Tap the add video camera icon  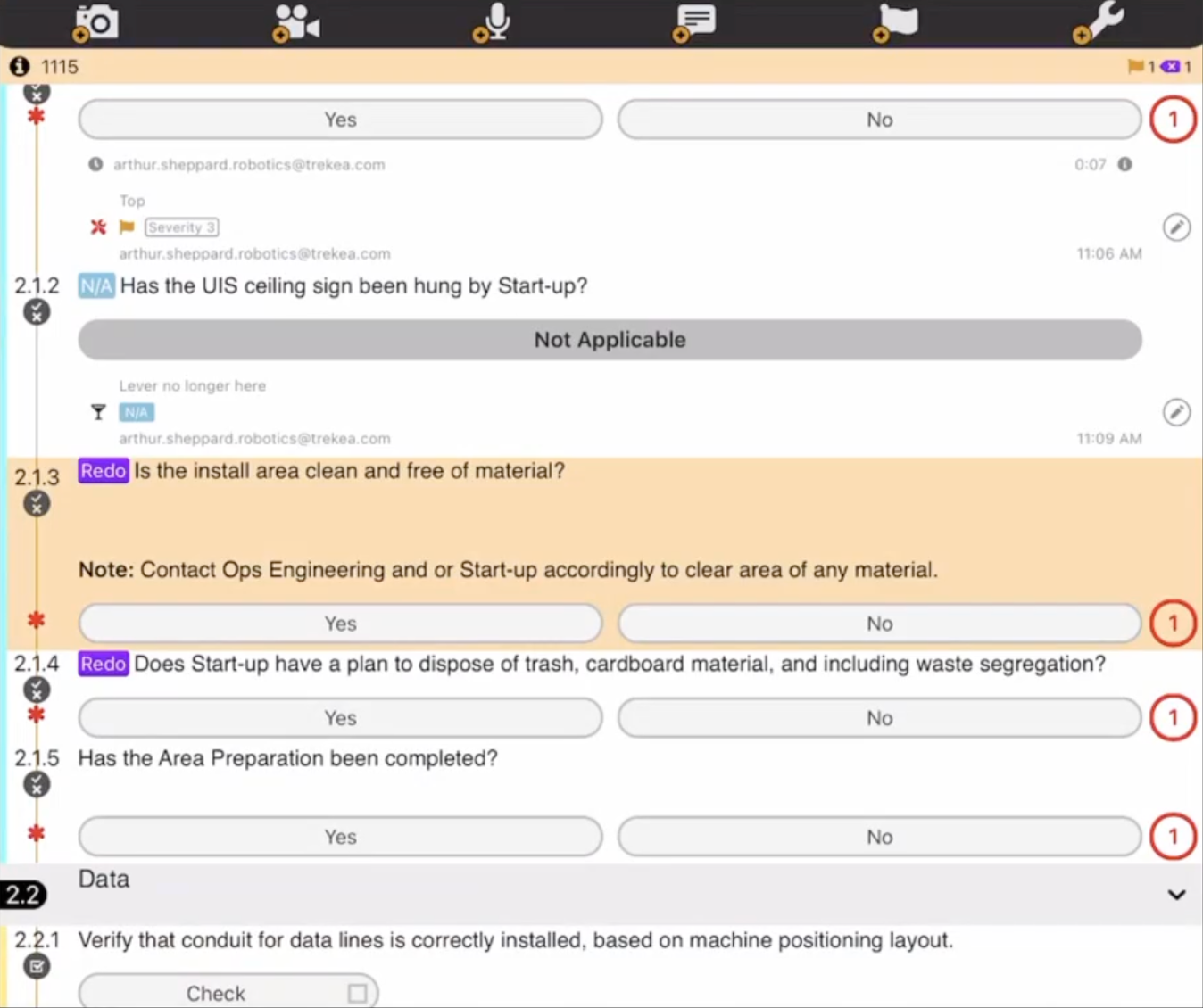pyautogui.click(x=296, y=22)
